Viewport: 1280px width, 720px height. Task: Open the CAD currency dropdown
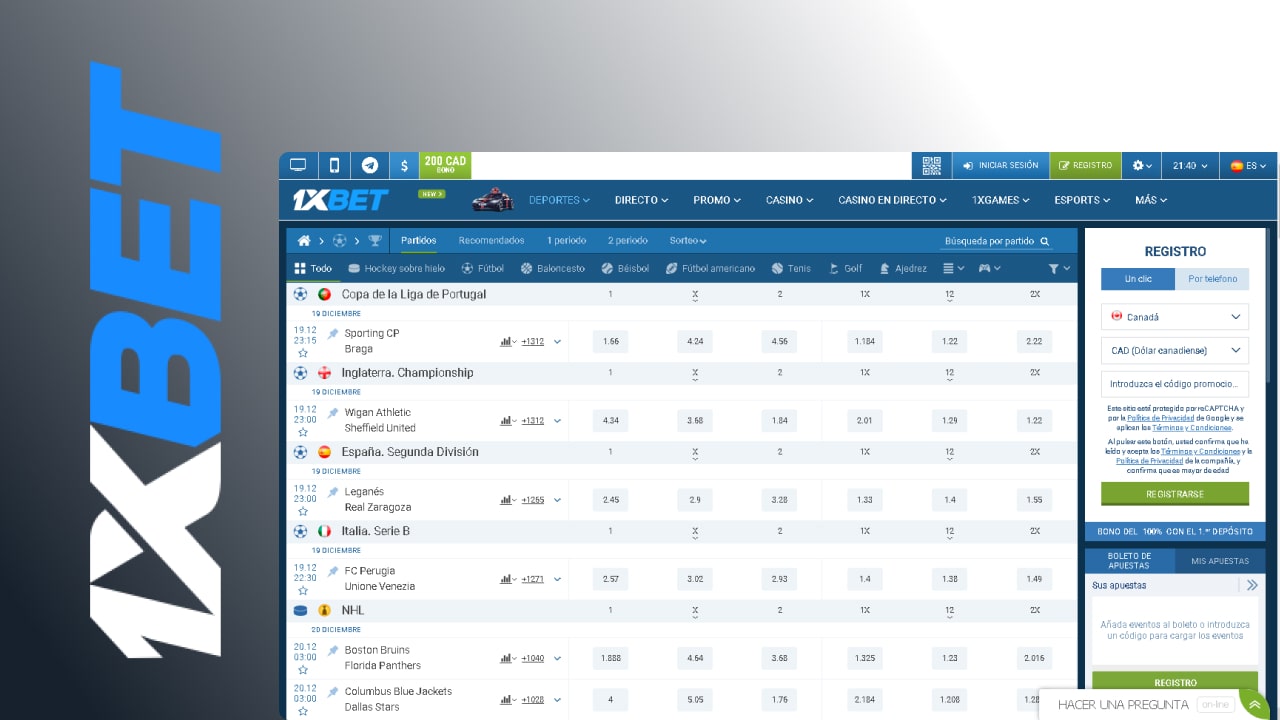(x=1174, y=350)
